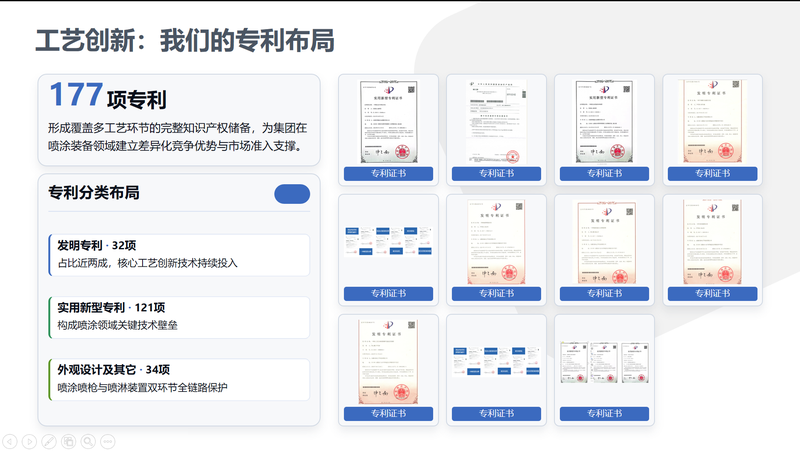Open the first certificate image in top row
The width and height of the screenshot is (800, 451).
(x=388, y=121)
